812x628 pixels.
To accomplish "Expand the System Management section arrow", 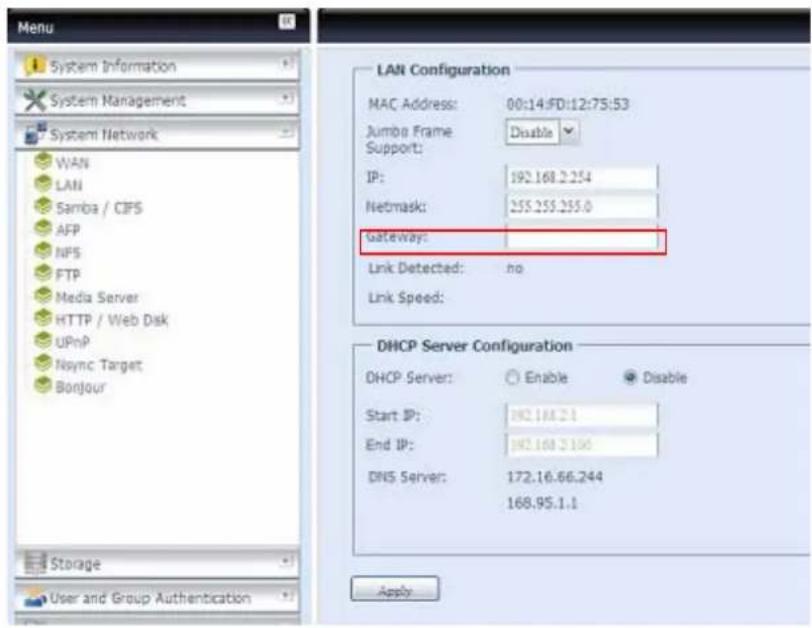I will click(286, 98).
